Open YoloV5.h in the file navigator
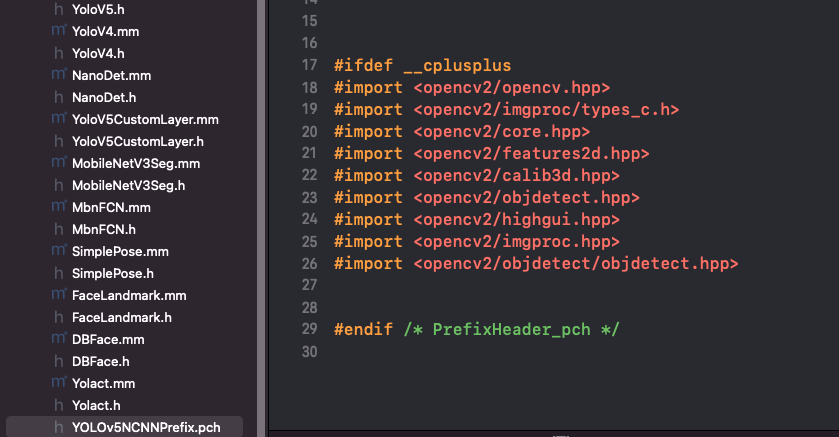The width and height of the screenshot is (839, 437). 98,9
